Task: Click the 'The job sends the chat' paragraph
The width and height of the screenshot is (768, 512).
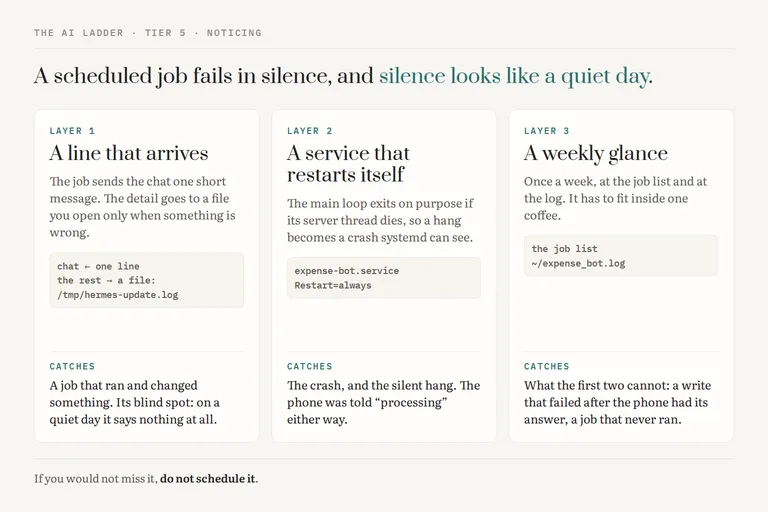Action: pyautogui.click(x=143, y=207)
